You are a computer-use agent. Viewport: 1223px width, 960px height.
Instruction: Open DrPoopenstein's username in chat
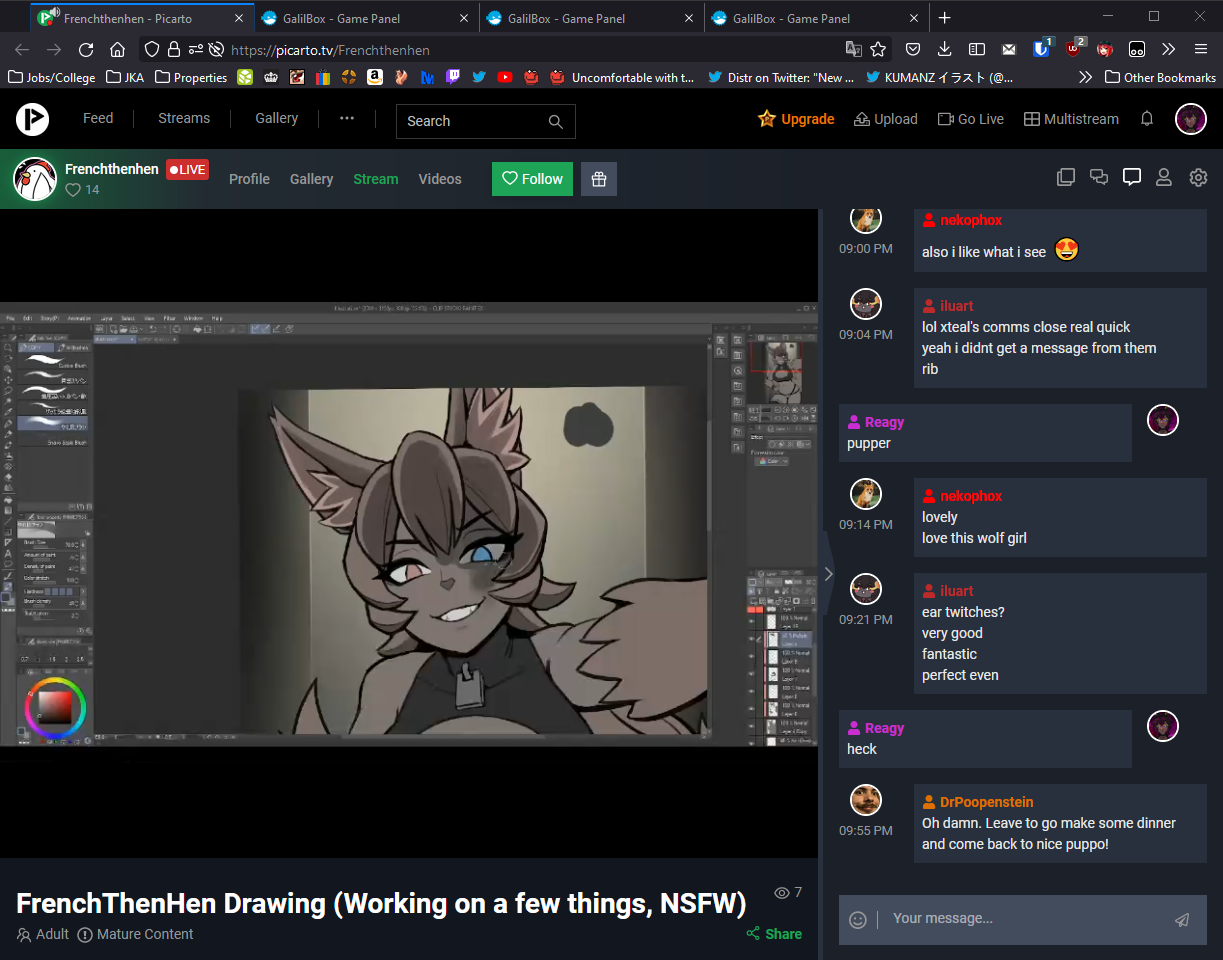986,802
